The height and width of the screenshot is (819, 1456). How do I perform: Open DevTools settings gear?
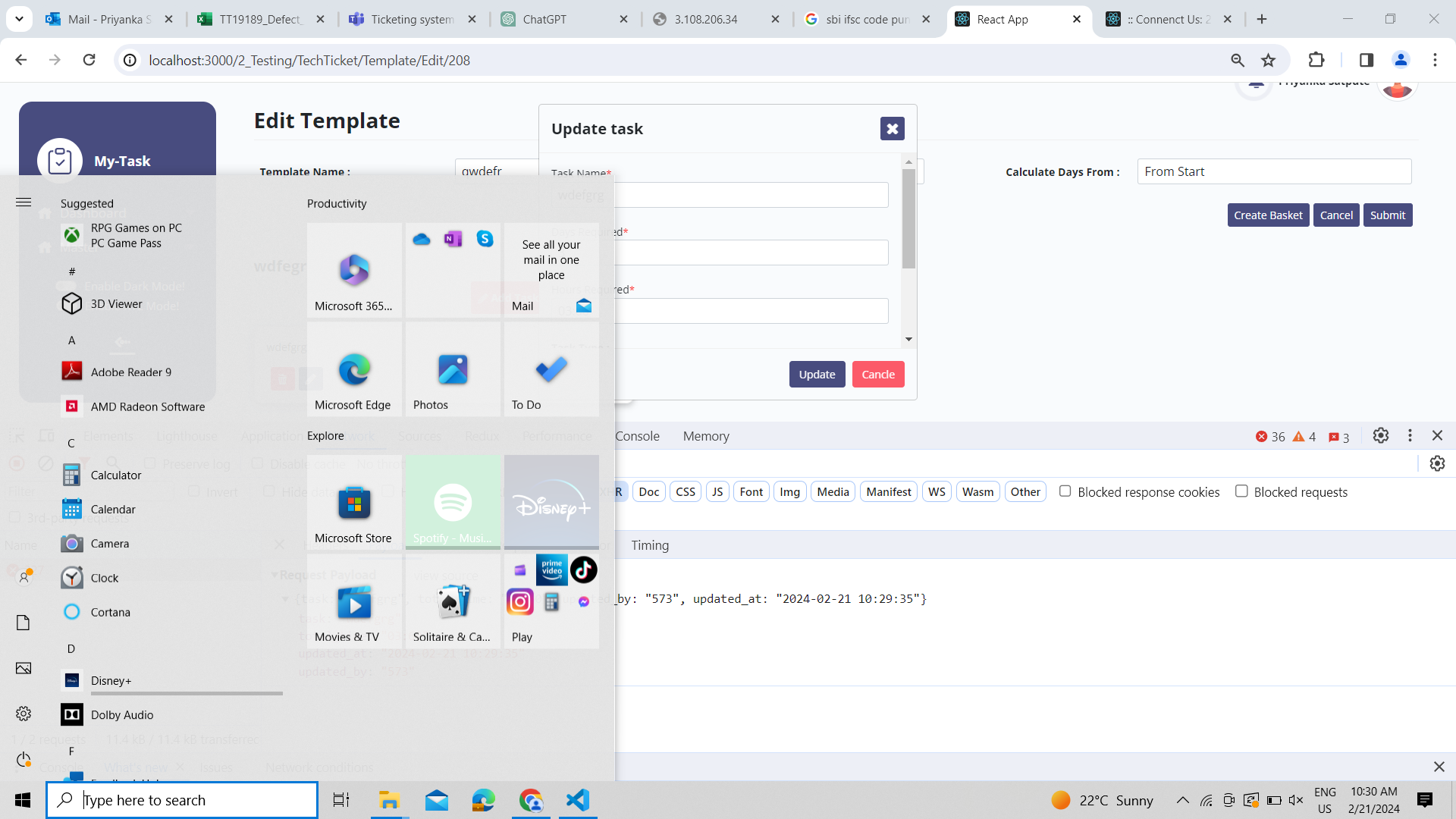(1381, 436)
